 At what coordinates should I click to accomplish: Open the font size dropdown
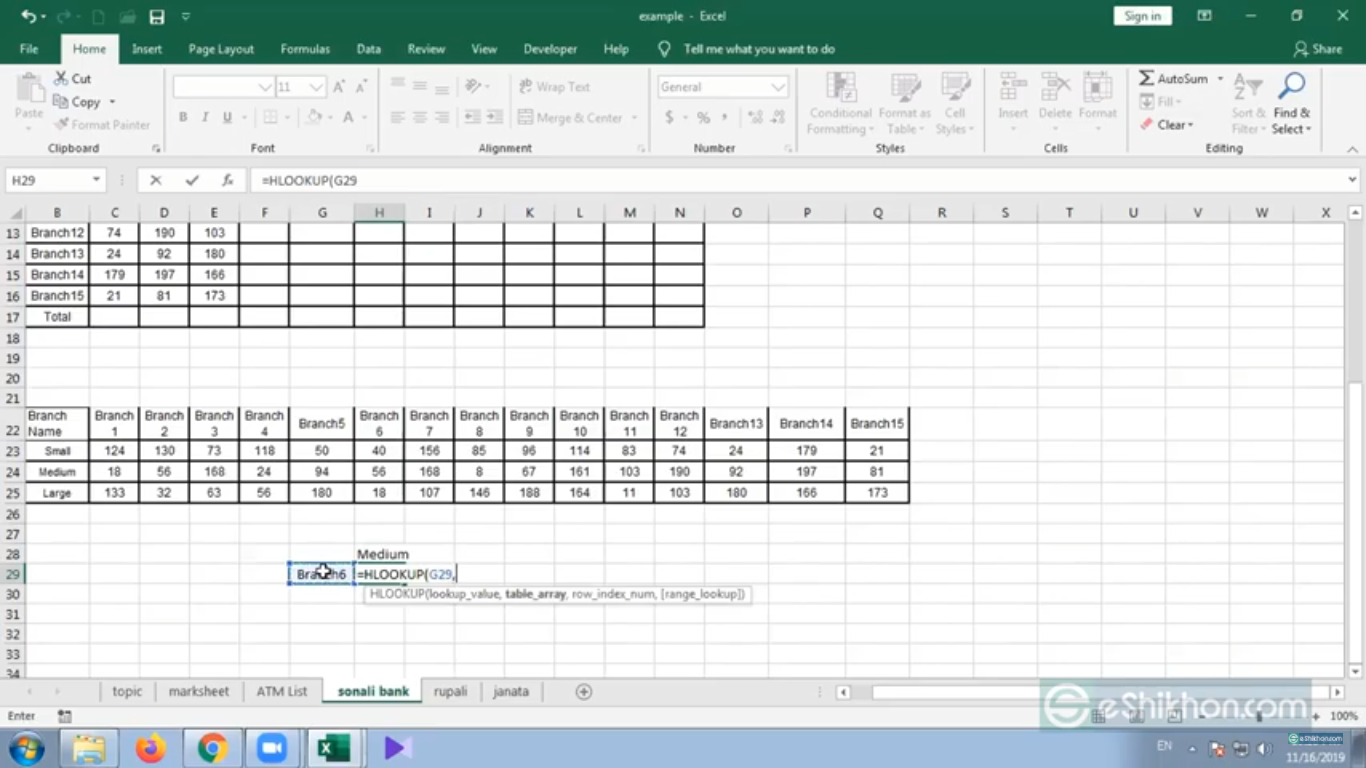317,87
